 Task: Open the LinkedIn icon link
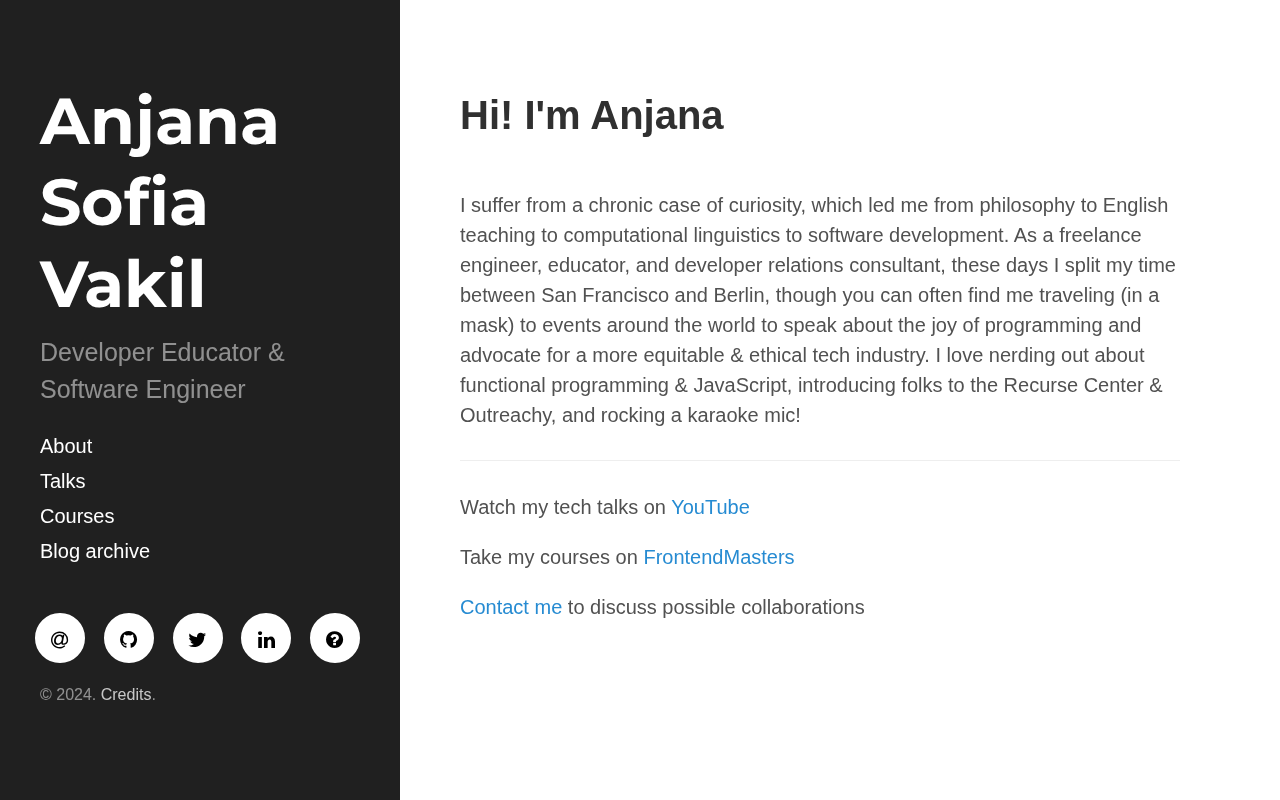[x=266, y=638]
